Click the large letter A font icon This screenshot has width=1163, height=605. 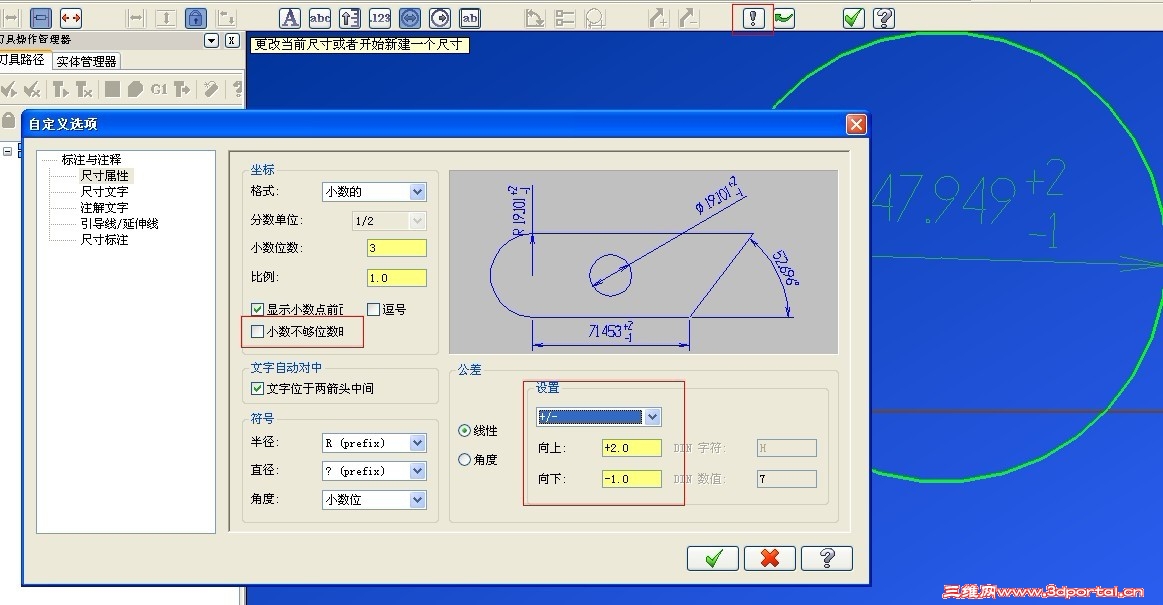289,18
